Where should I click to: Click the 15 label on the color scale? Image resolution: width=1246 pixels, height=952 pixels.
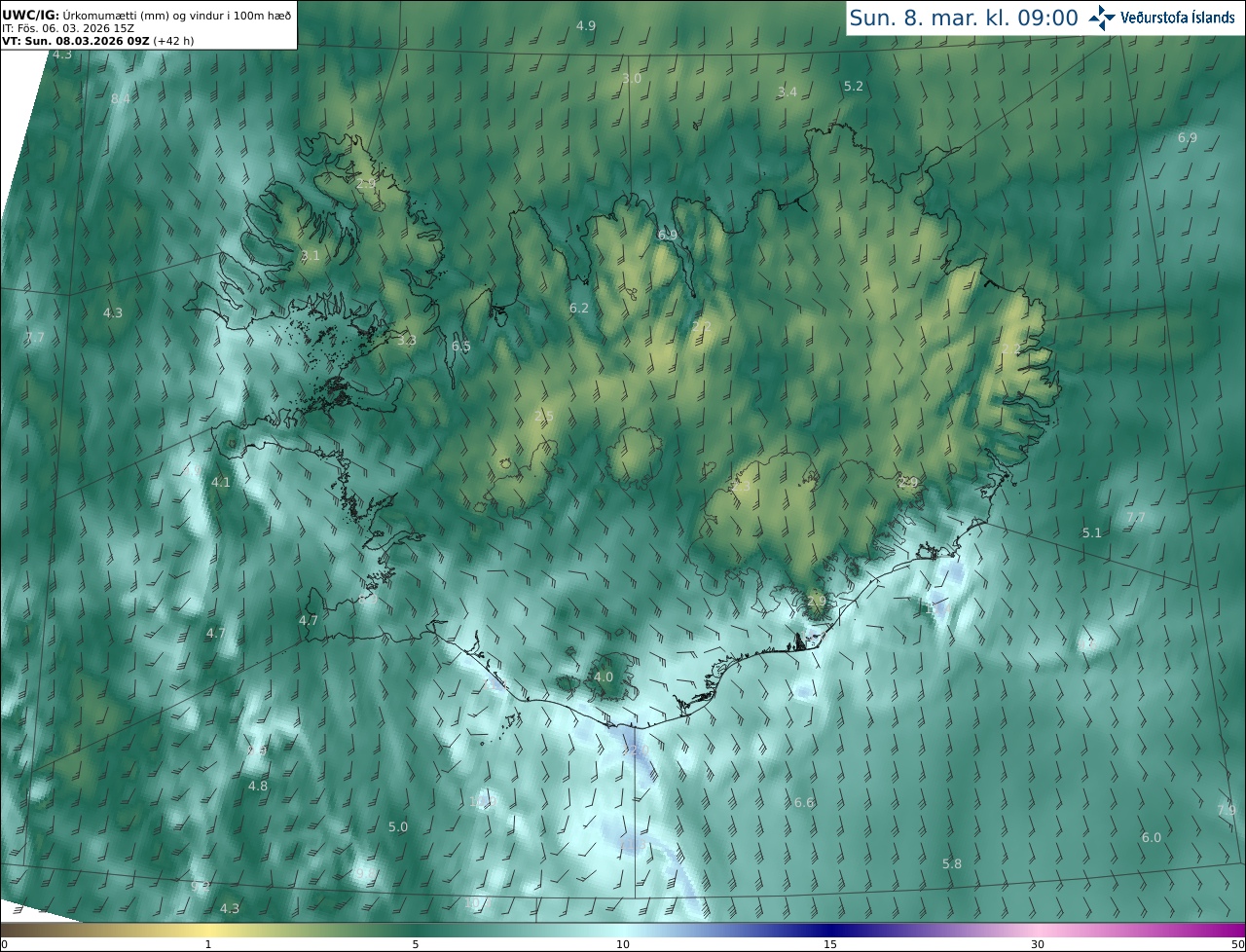click(x=830, y=944)
